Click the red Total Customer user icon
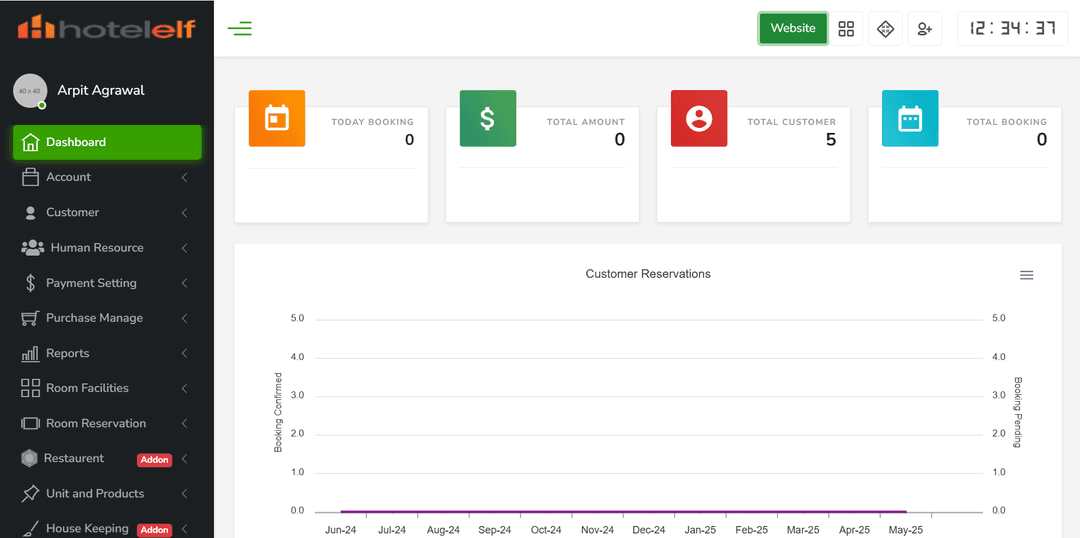 click(699, 118)
